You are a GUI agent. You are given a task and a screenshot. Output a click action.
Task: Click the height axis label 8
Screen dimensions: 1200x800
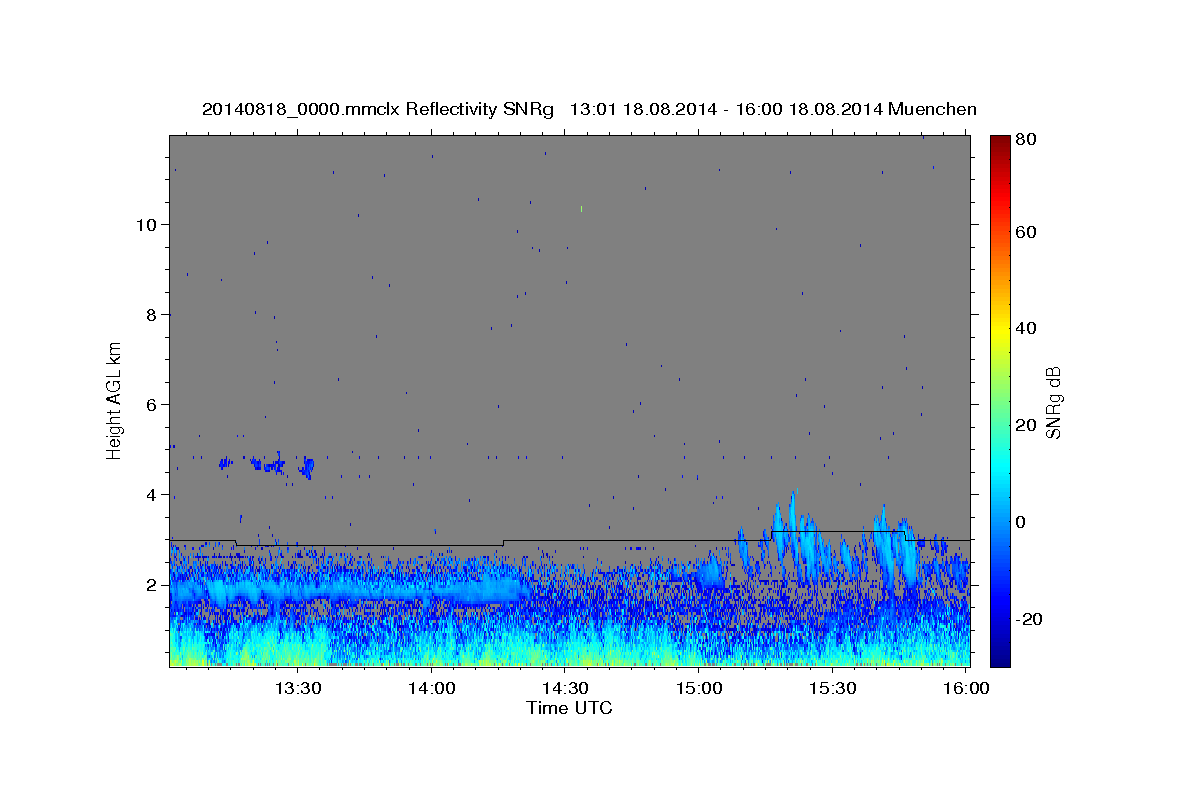[x=152, y=314]
